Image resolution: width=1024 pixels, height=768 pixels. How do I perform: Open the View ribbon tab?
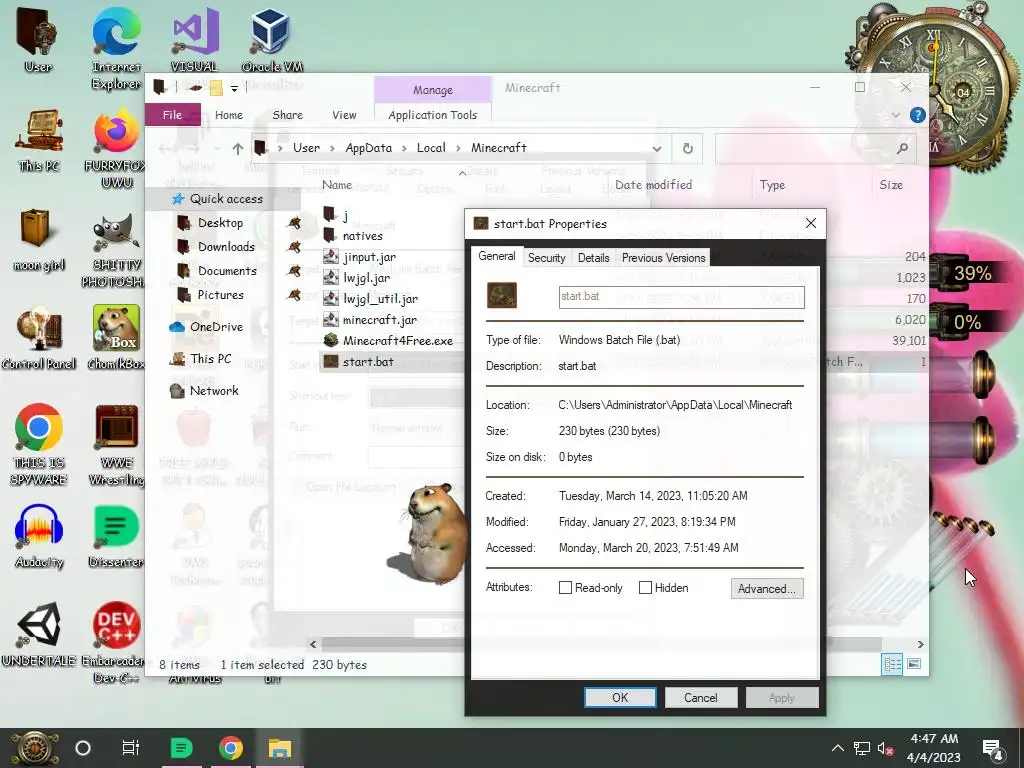point(344,115)
